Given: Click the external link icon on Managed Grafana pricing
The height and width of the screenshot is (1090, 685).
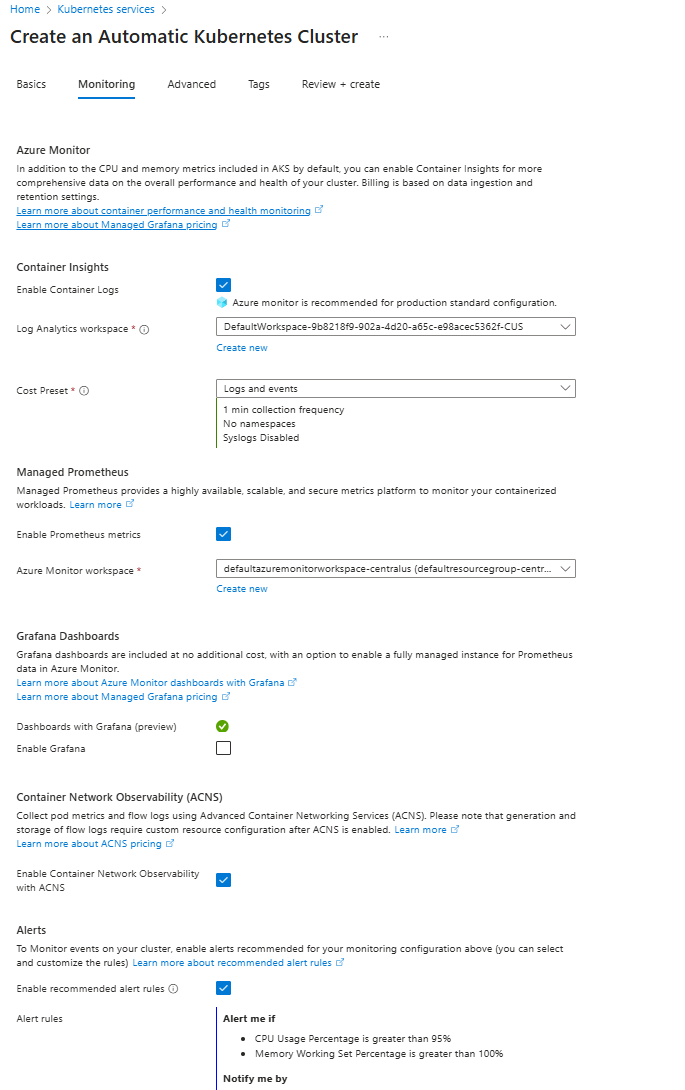Looking at the screenshot, I should pyautogui.click(x=227, y=224).
